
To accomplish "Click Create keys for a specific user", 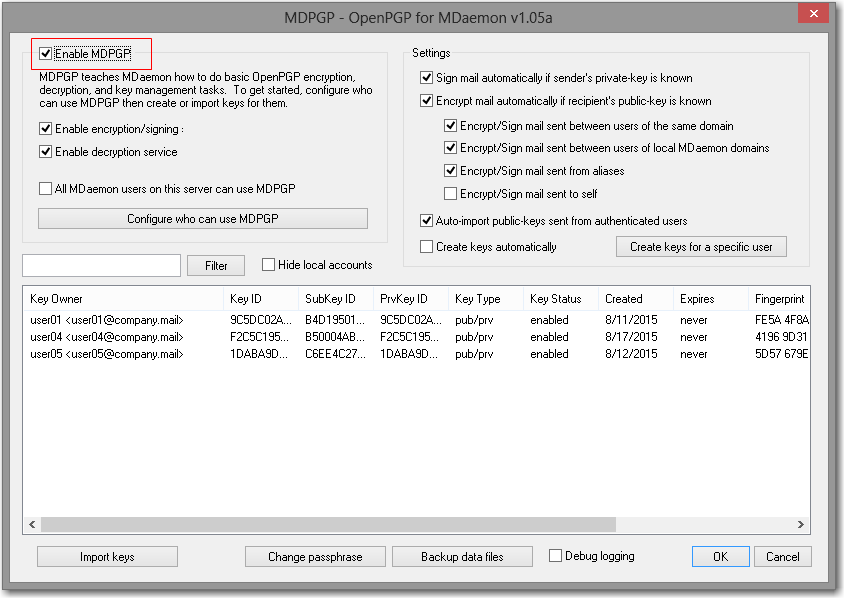I will click(701, 246).
